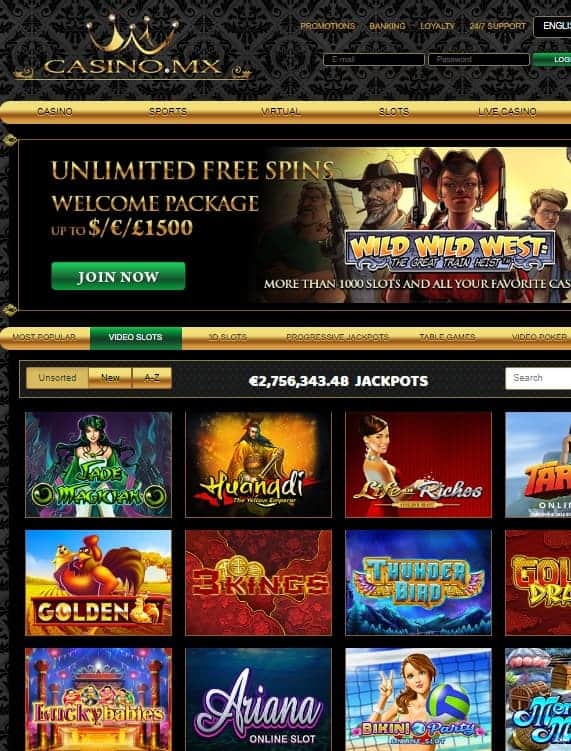Play the Lucky Babies slot game
The image size is (571, 751).
tap(98, 699)
